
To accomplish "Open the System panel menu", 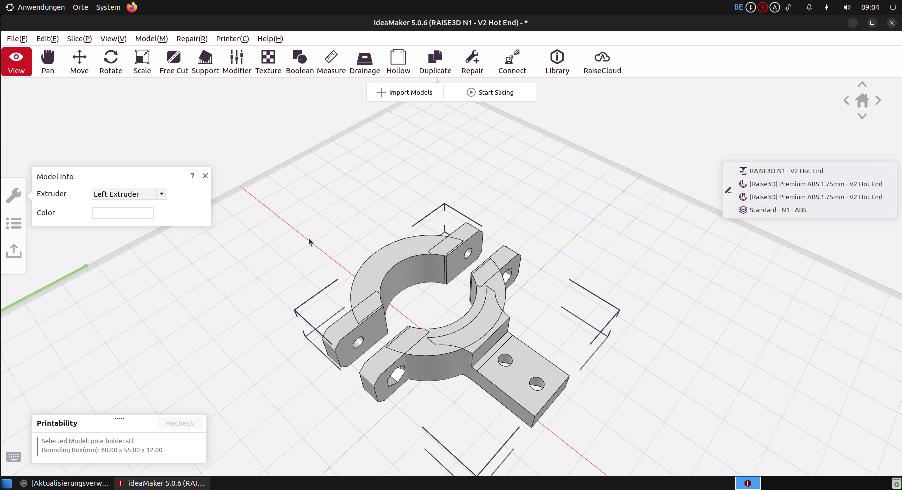I will [108, 7].
